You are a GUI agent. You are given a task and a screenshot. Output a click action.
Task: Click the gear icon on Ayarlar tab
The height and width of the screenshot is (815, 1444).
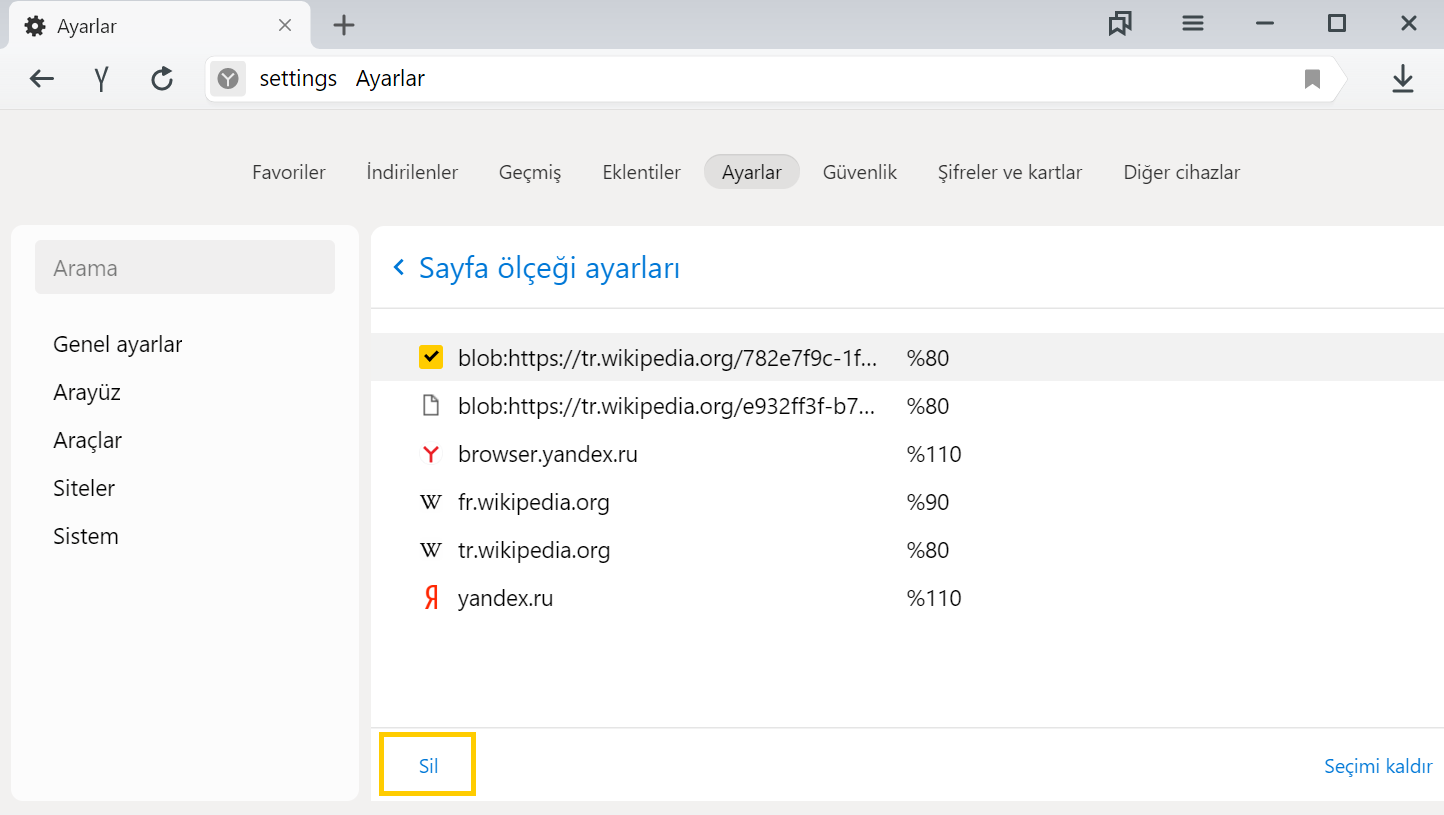35,27
